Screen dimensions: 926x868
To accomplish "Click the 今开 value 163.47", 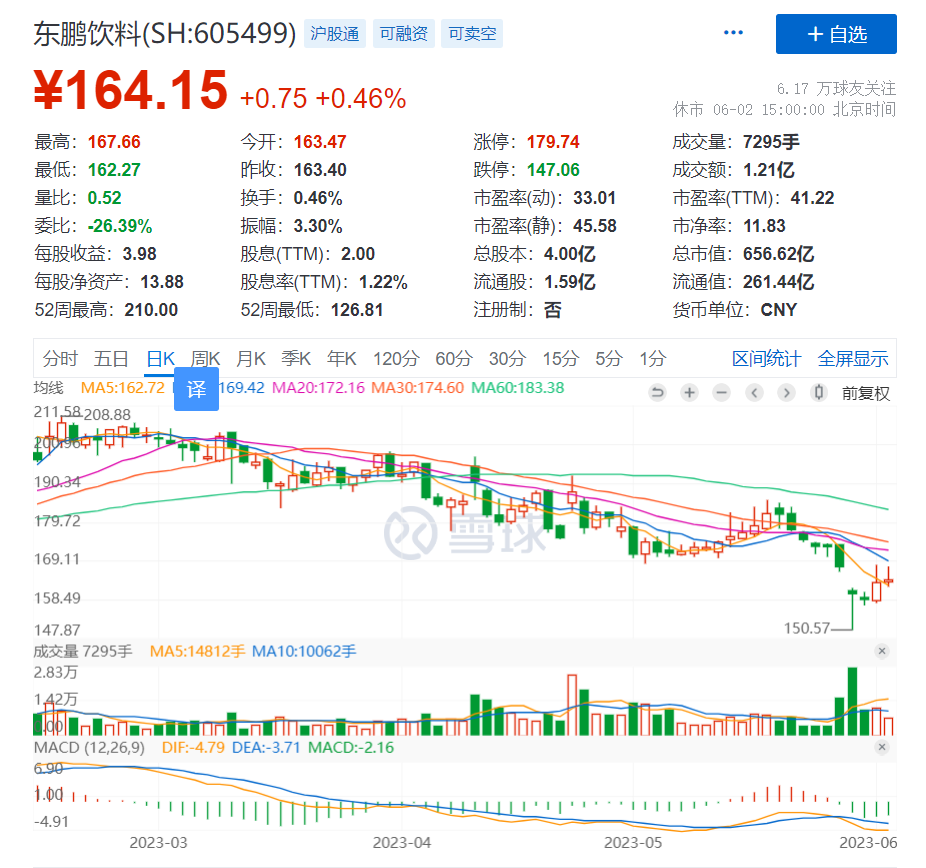I will click(x=320, y=142).
